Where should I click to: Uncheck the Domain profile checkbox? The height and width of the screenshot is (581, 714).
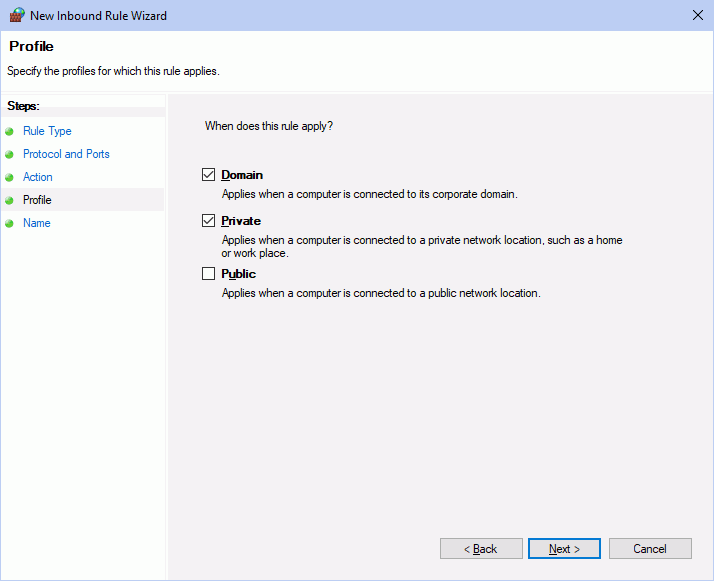click(209, 175)
